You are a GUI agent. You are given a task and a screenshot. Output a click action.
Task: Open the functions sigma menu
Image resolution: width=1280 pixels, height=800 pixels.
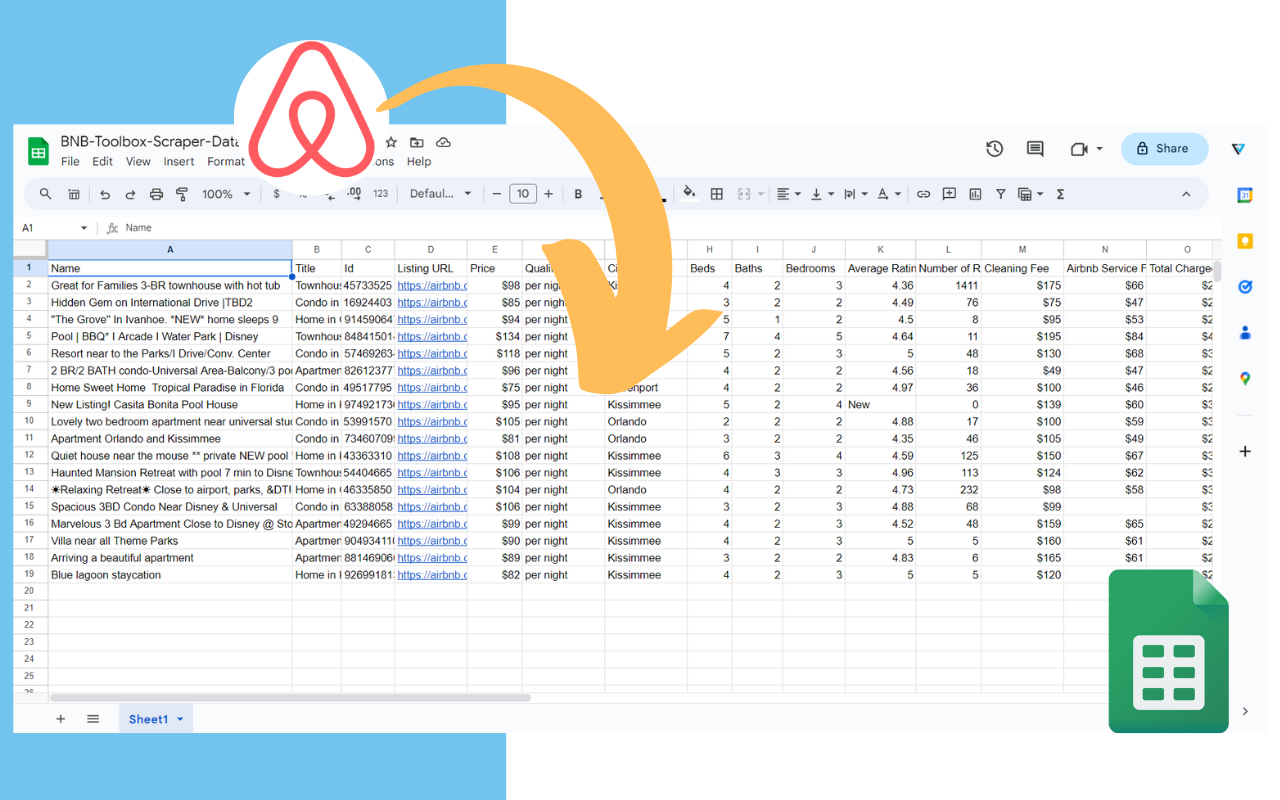point(1060,194)
